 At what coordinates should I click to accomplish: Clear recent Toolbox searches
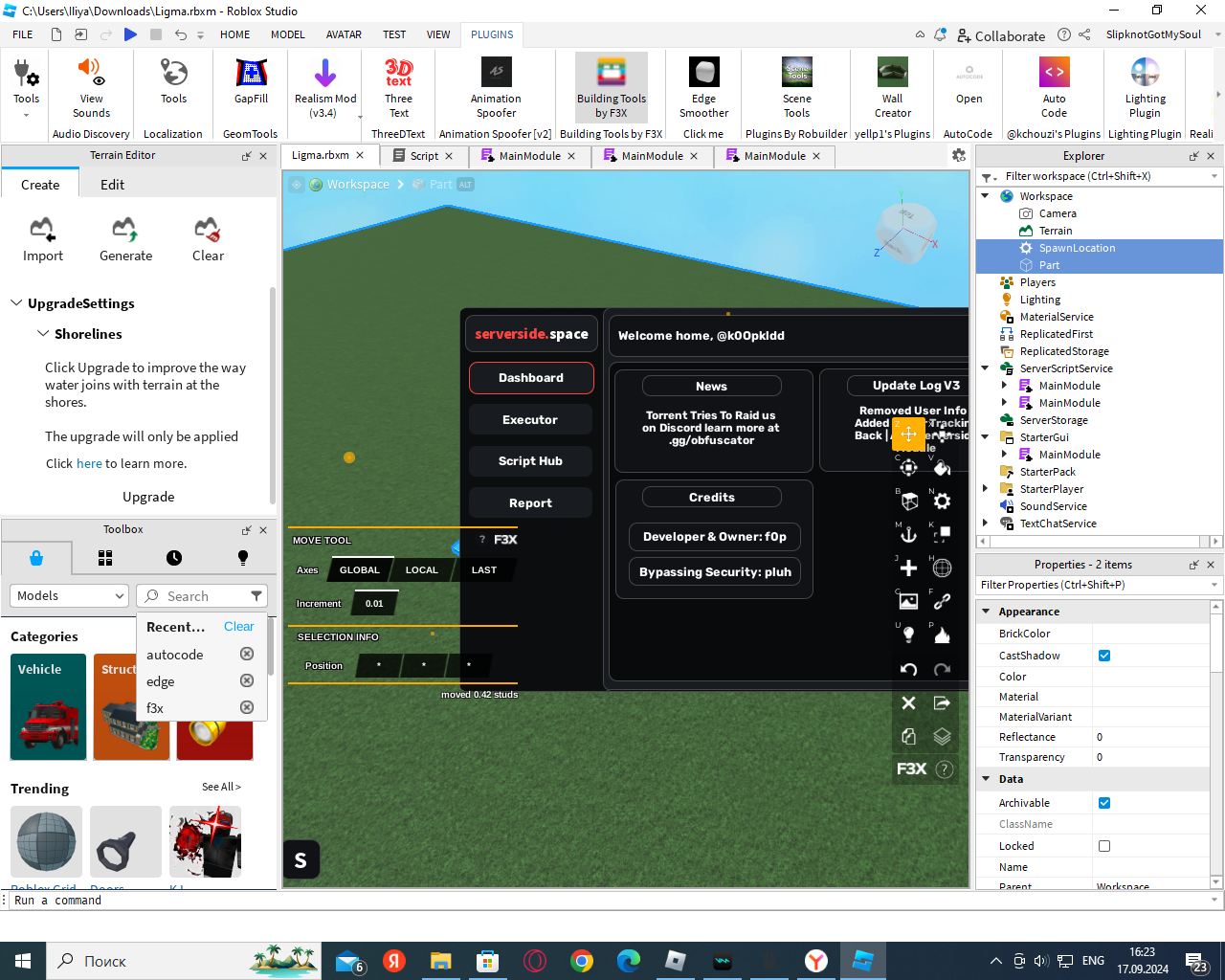[239, 627]
